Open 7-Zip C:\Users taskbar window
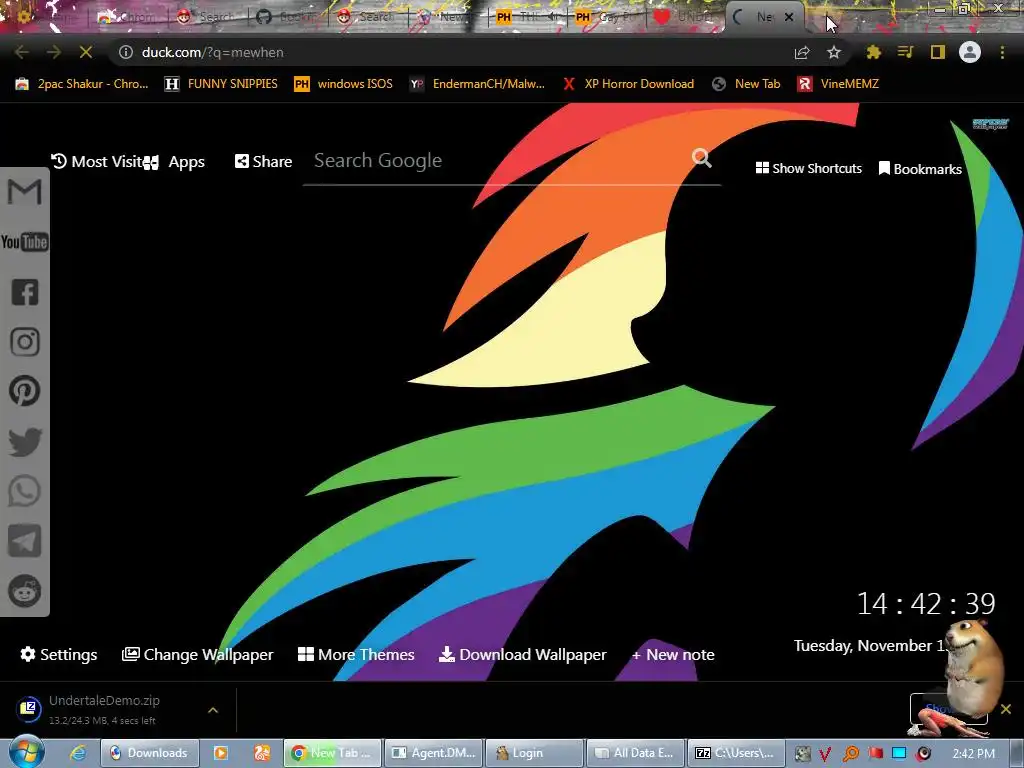The width and height of the screenshot is (1024, 768). pyautogui.click(x=735, y=753)
